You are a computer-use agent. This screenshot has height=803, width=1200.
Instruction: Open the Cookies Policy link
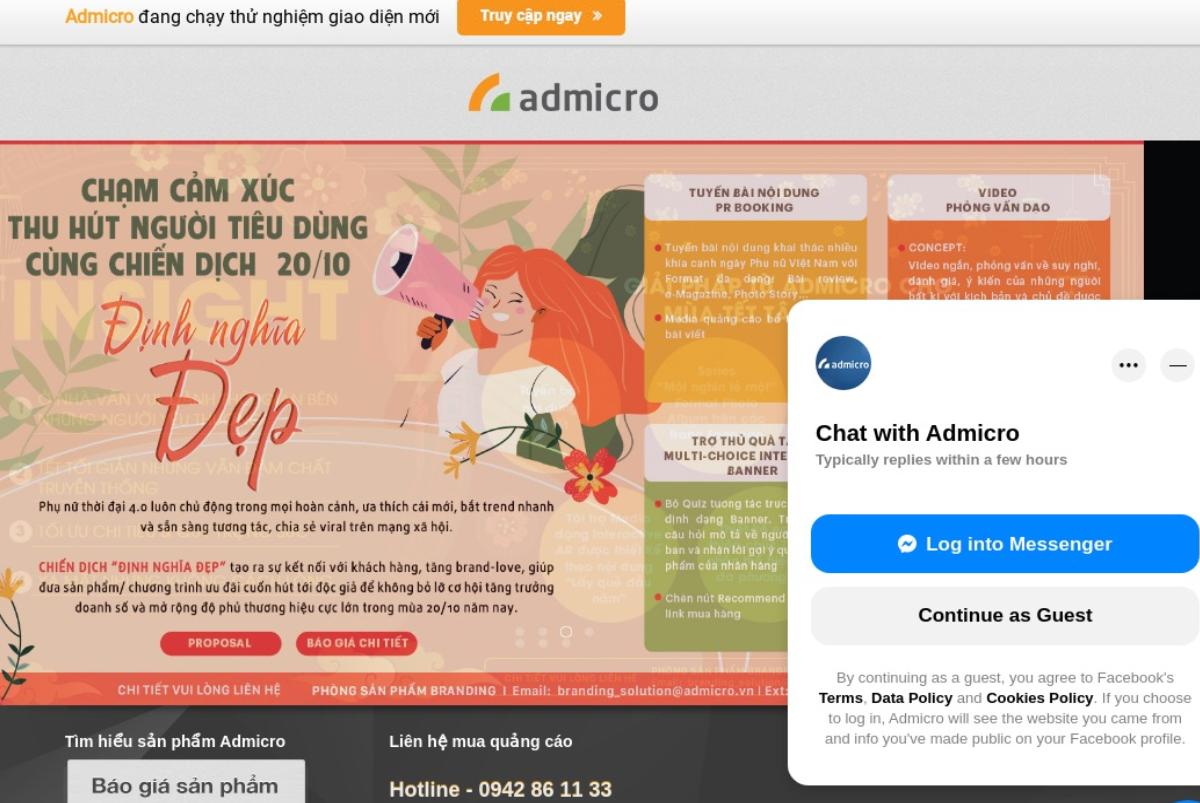tap(1039, 698)
